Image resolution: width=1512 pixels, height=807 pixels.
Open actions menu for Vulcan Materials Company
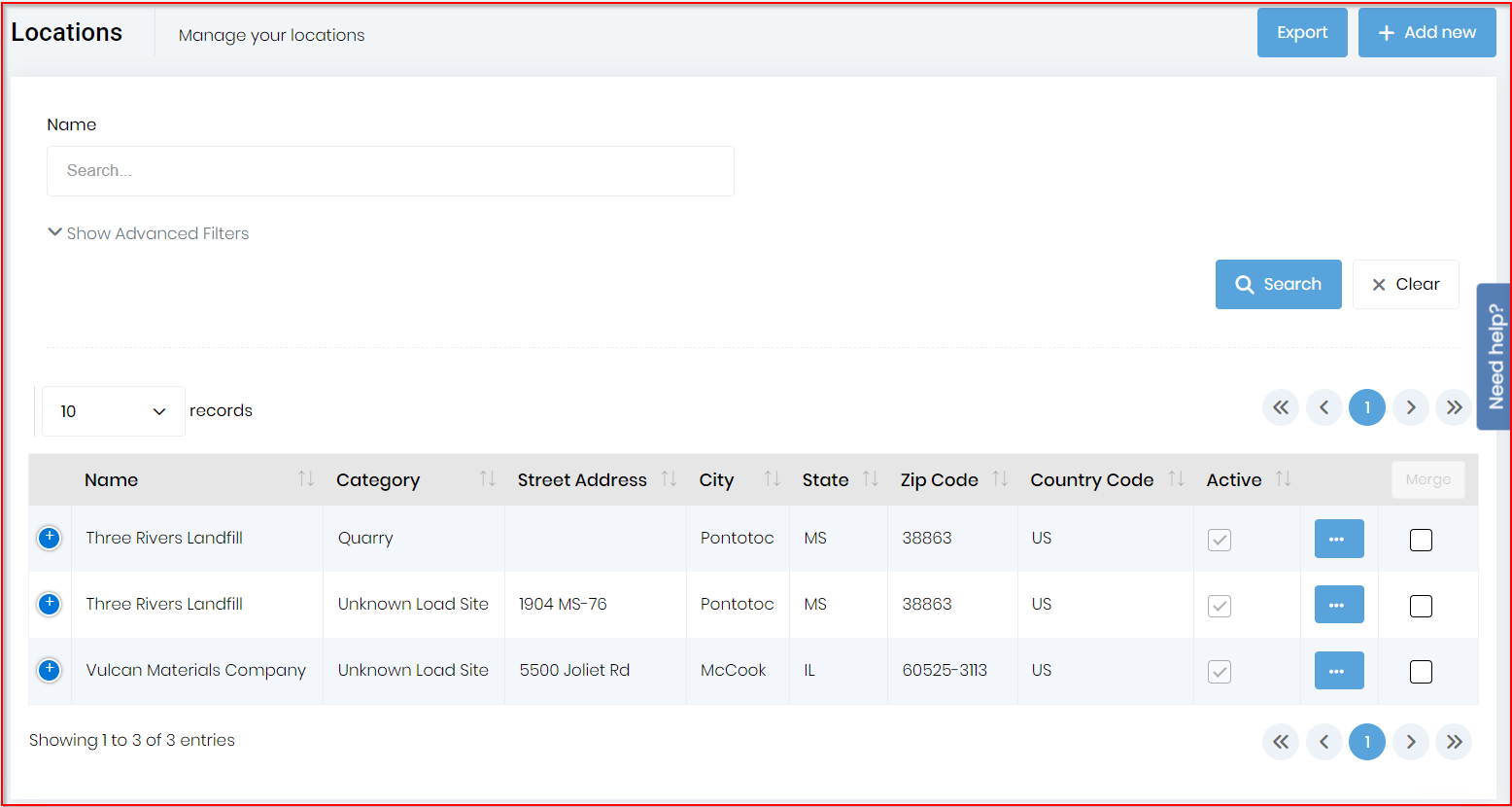1338,671
